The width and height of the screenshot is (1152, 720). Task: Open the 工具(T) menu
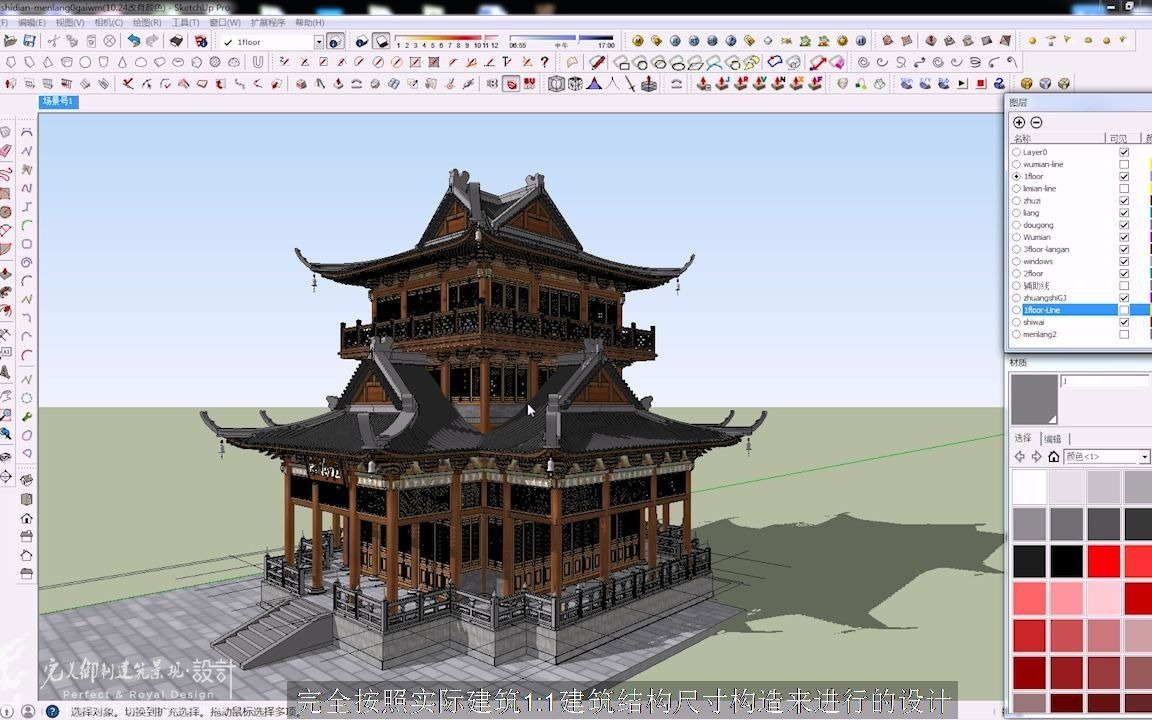click(x=185, y=23)
